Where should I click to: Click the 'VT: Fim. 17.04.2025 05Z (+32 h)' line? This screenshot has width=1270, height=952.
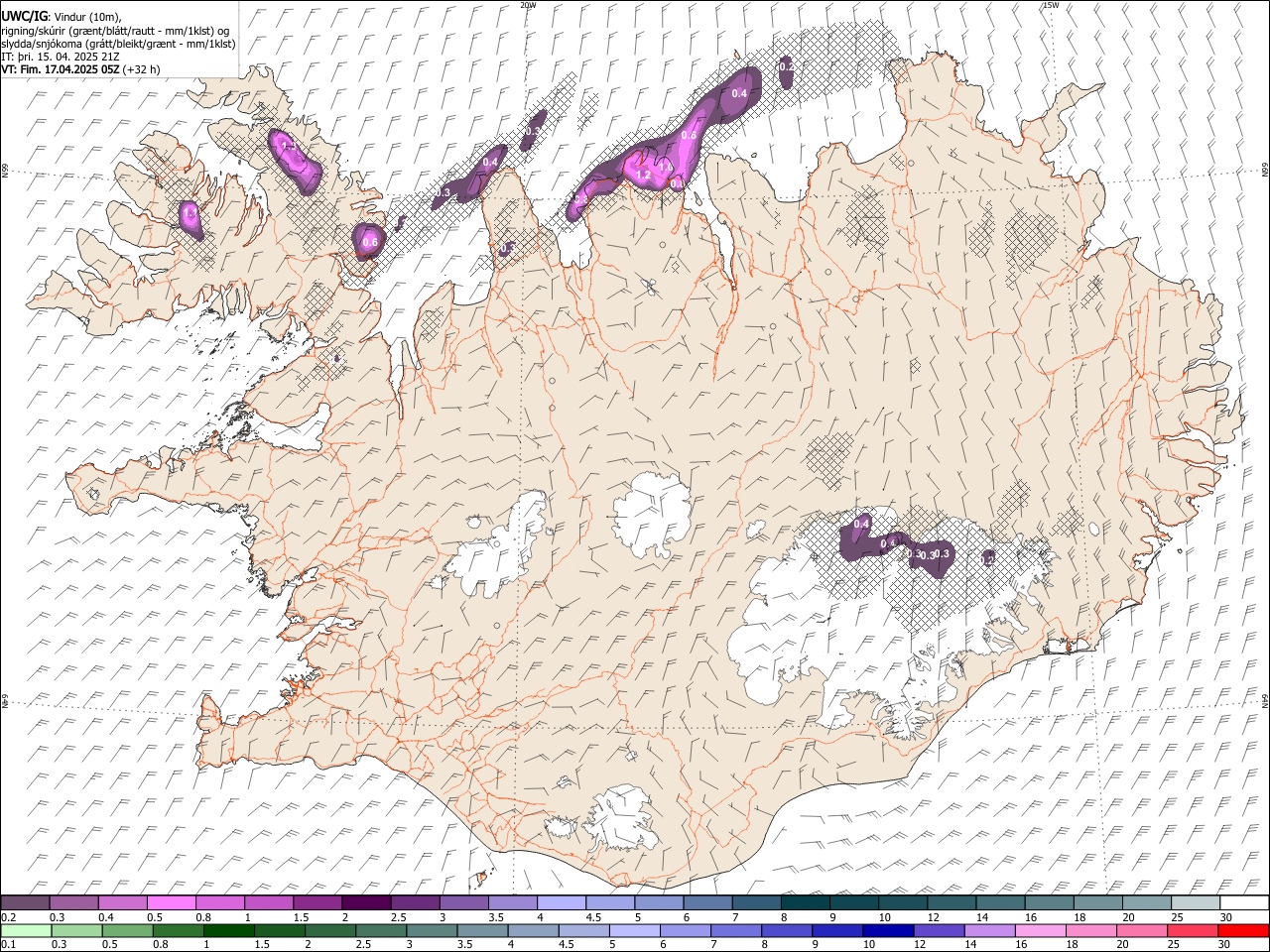pyautogui.click(x=80, y=69)
